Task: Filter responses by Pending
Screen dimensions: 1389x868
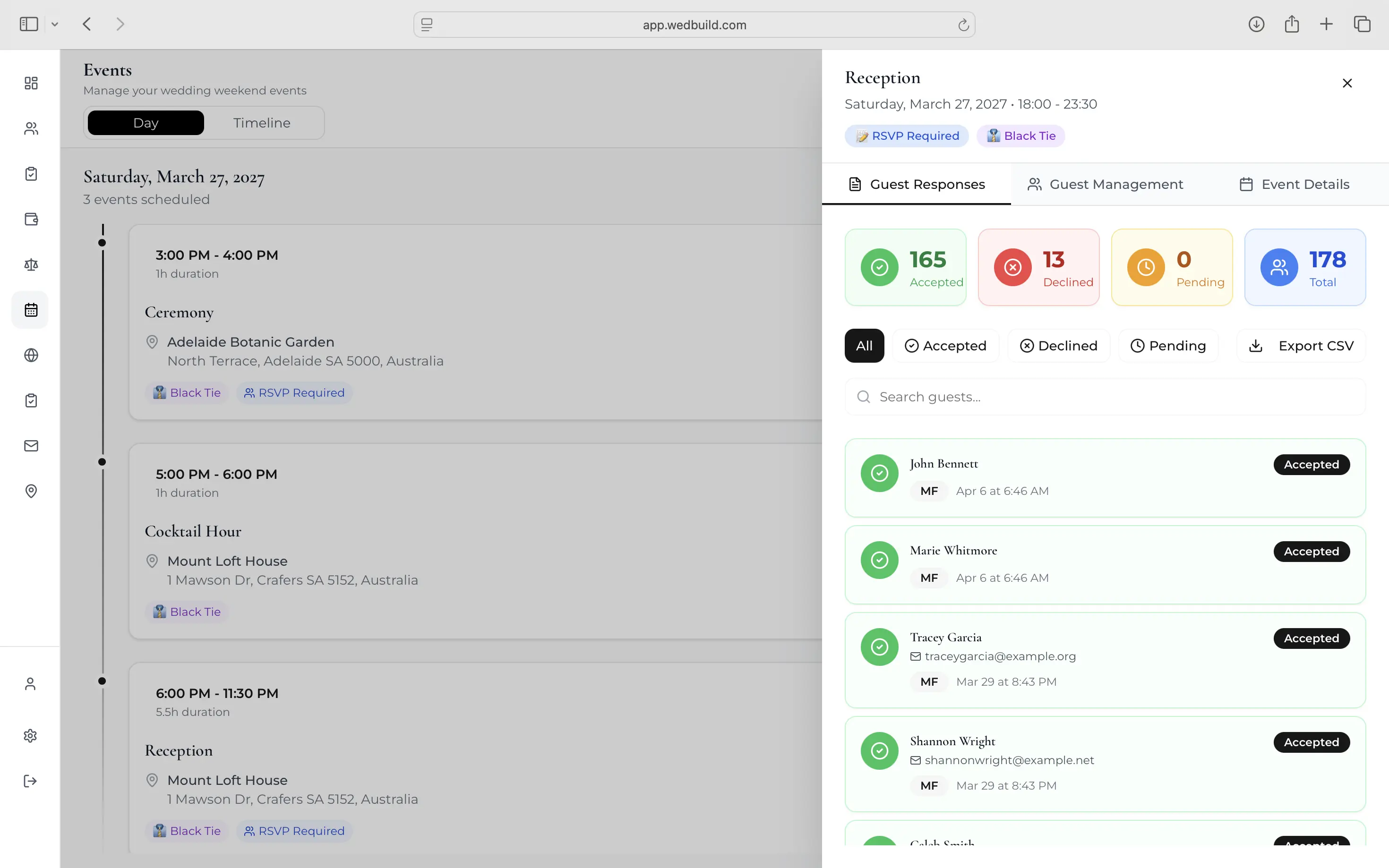Action: point(1168,346)
